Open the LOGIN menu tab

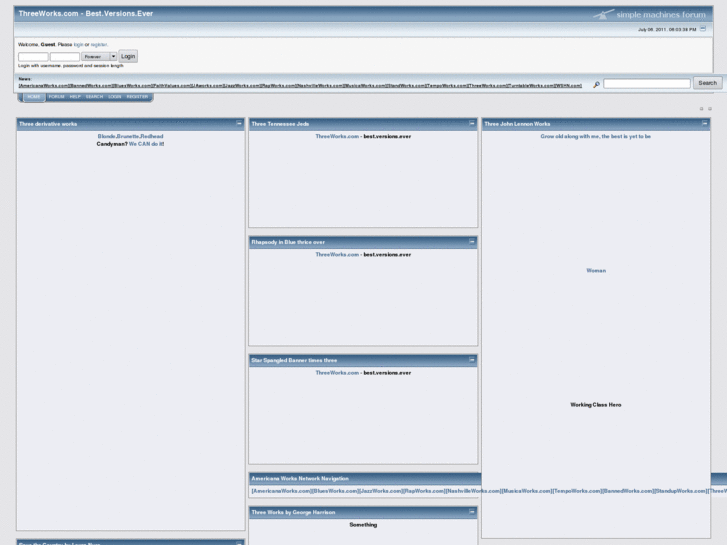[x=115, y=96]
